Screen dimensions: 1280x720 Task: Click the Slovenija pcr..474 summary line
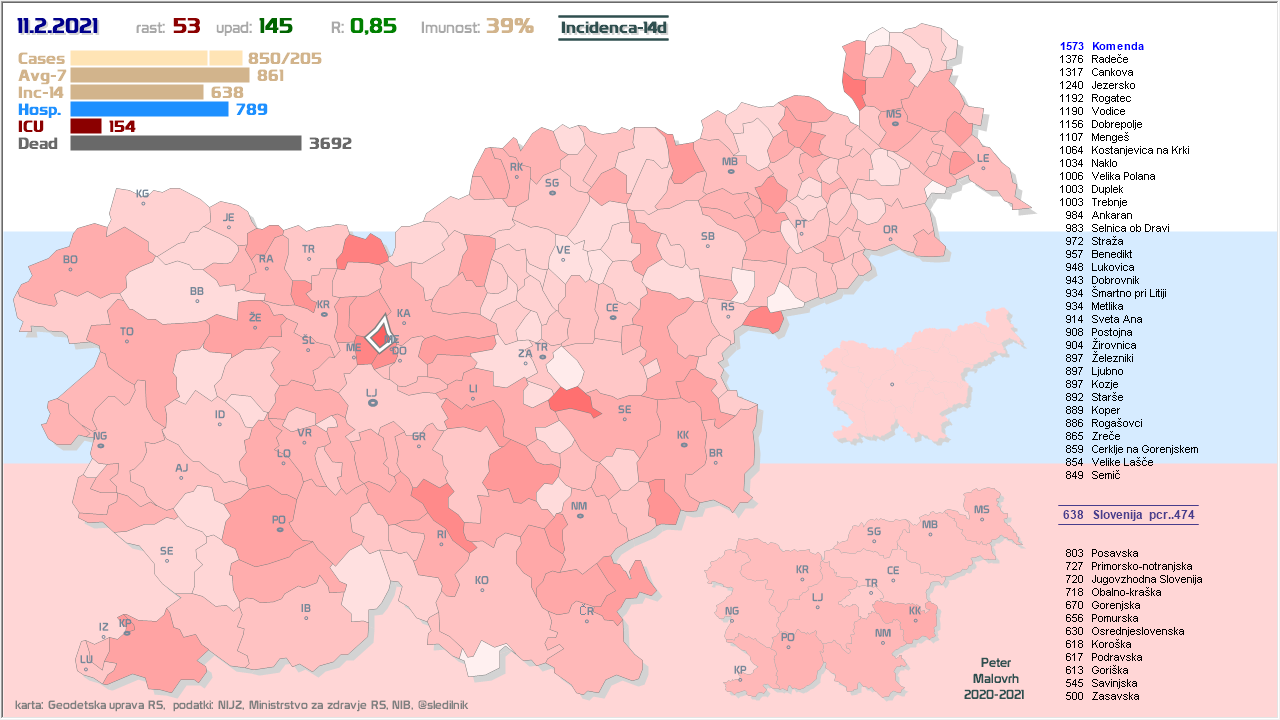[1127, 515]
